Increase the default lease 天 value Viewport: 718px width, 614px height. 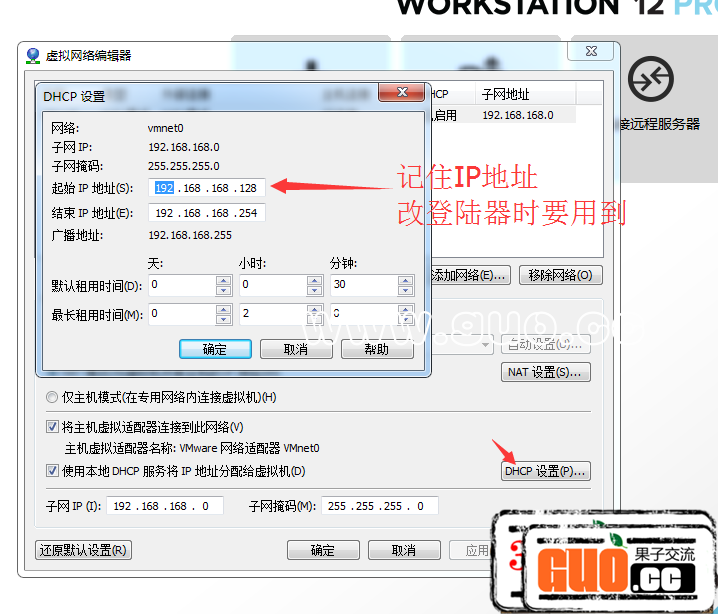224,281
